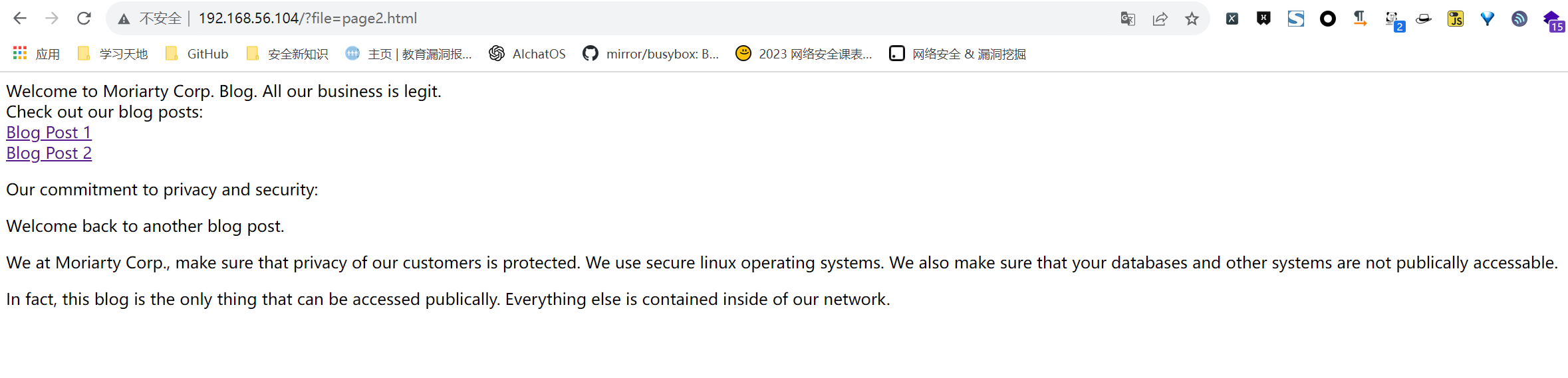Click the white hat extension icon
This screenshot has width=1568, height=378.
tap(1424, 19)
